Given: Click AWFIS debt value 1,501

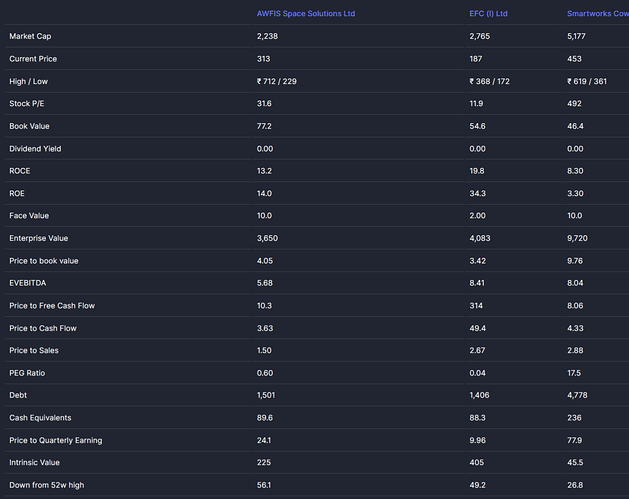Looking at the screenshot, I should pos(266,395).
